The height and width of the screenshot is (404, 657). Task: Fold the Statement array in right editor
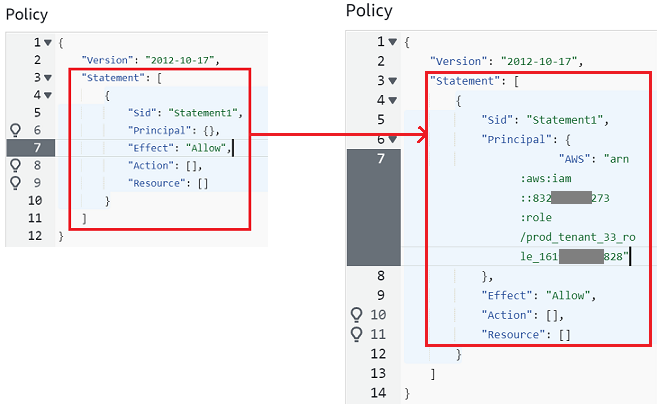click(392, 81)
